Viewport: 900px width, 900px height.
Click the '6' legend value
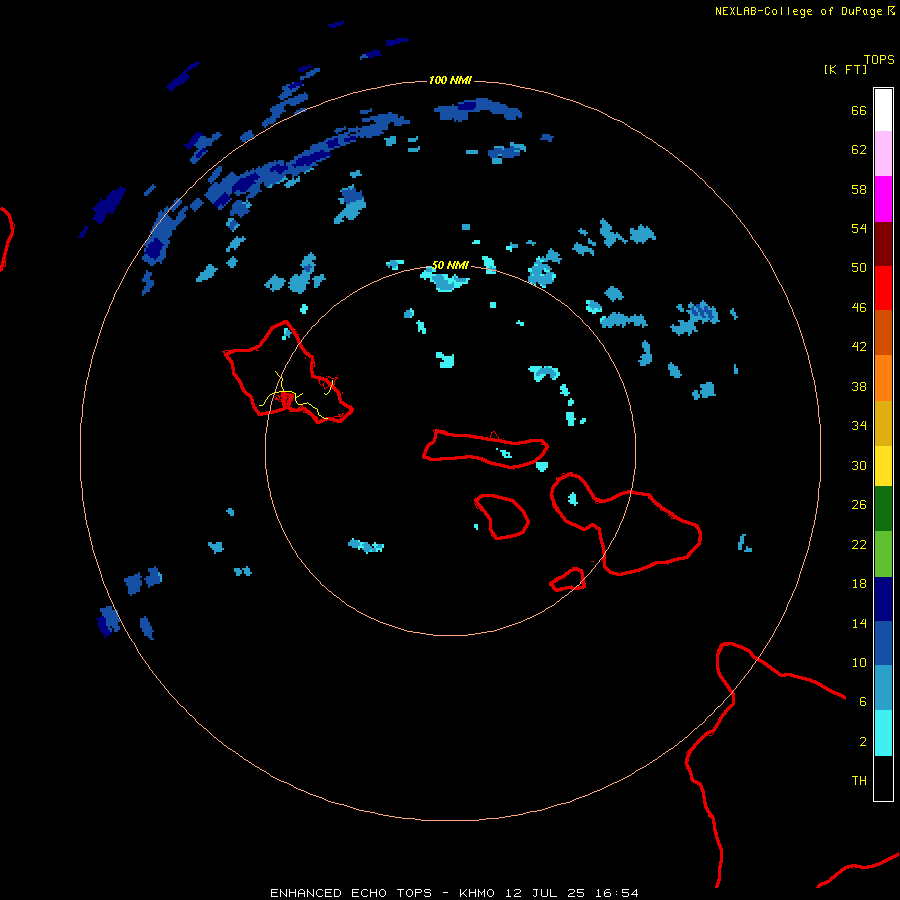pos(863,701)
